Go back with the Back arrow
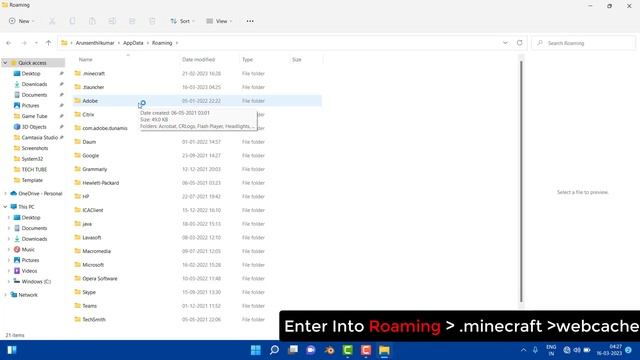 click(9, 43)
